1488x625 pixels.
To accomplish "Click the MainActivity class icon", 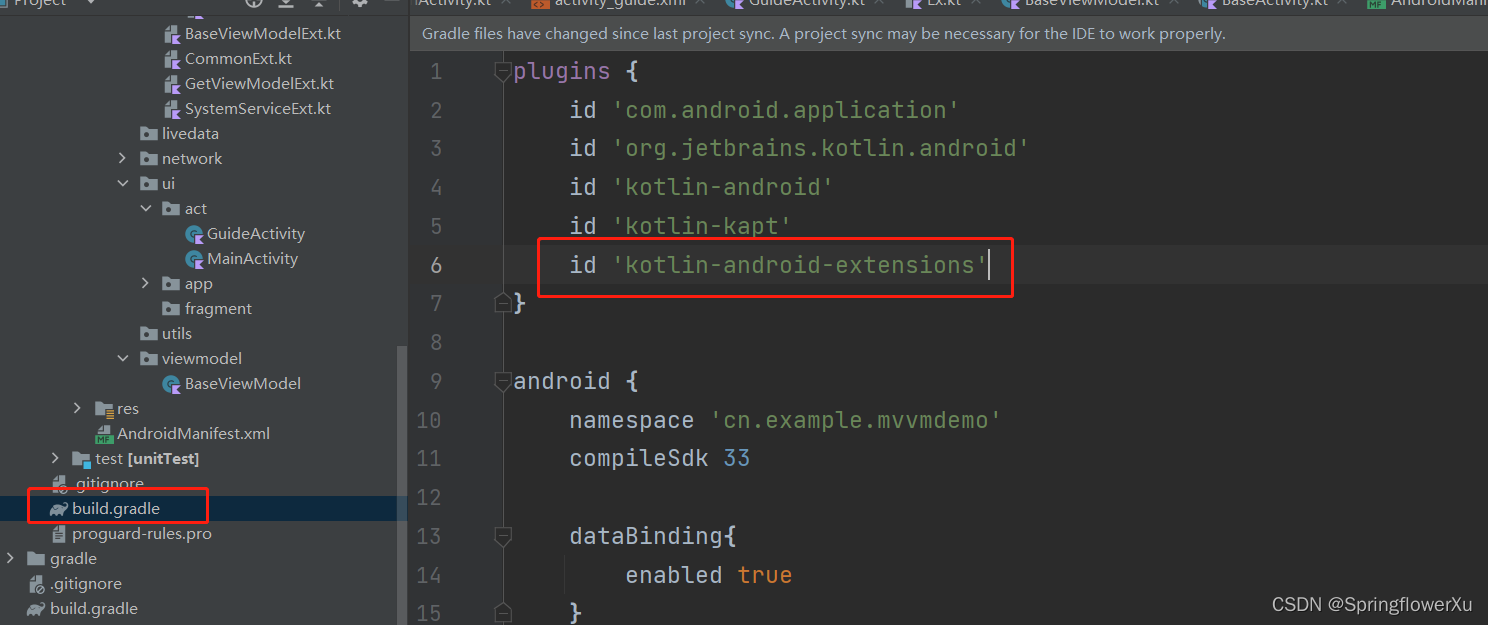I will 194,259.
